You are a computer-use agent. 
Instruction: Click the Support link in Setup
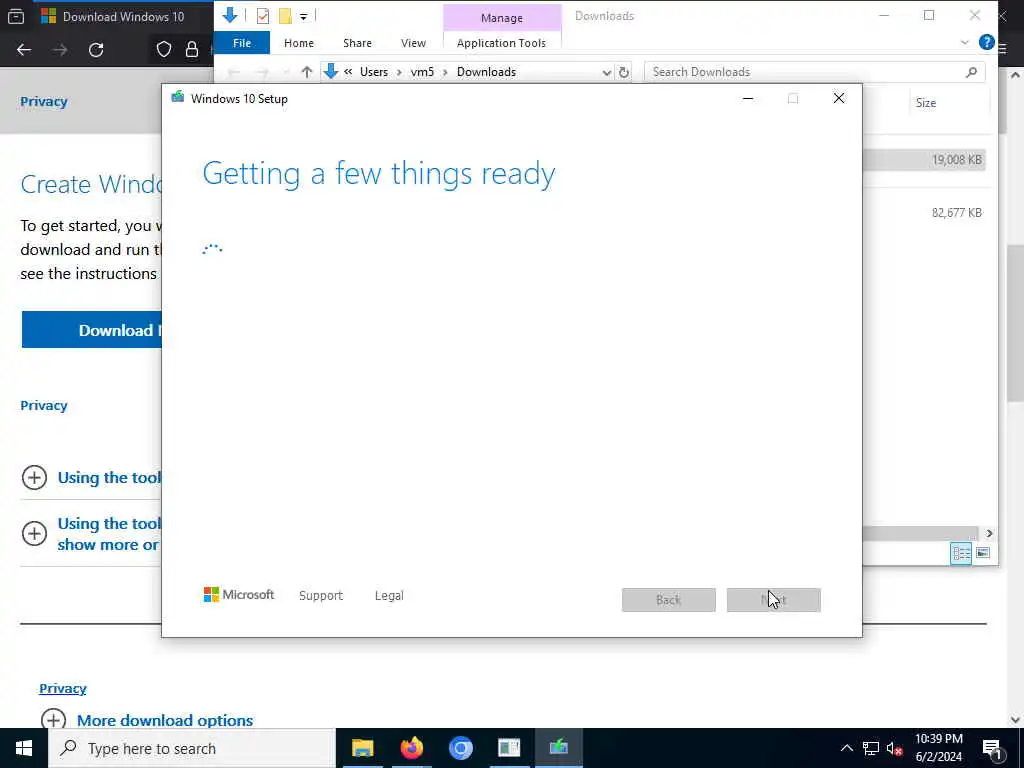(x=321, y=596)
